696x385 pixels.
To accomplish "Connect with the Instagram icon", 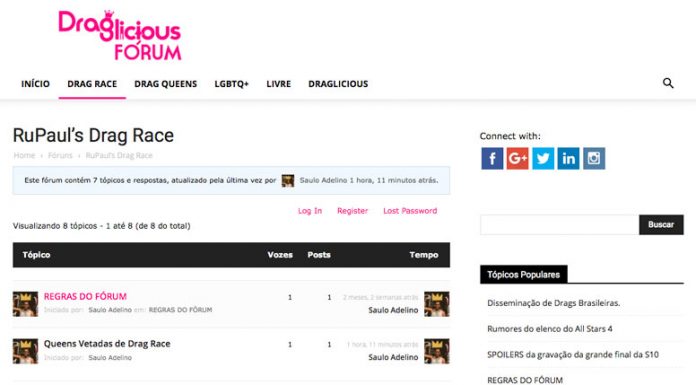I will 594,159.
